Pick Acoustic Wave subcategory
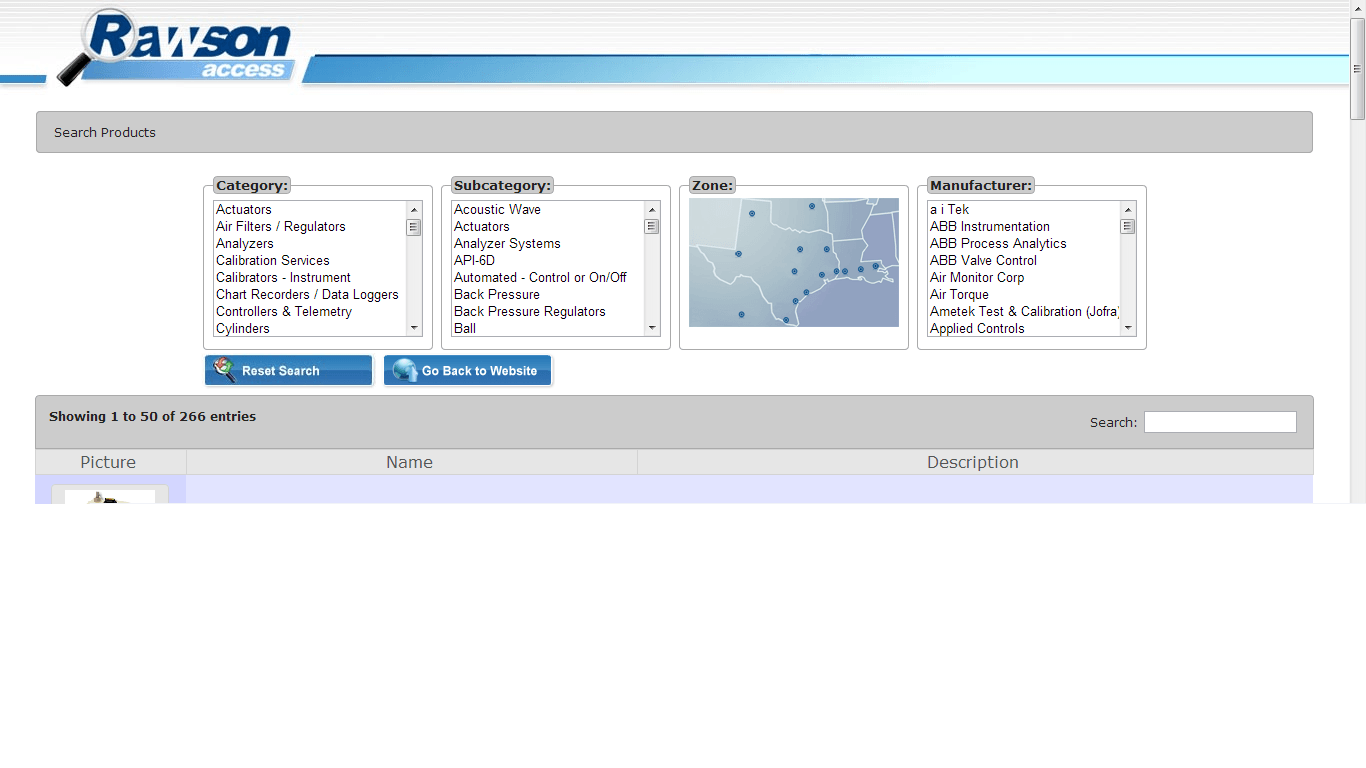Screen dimensions: 1366x768 (497, 210)
